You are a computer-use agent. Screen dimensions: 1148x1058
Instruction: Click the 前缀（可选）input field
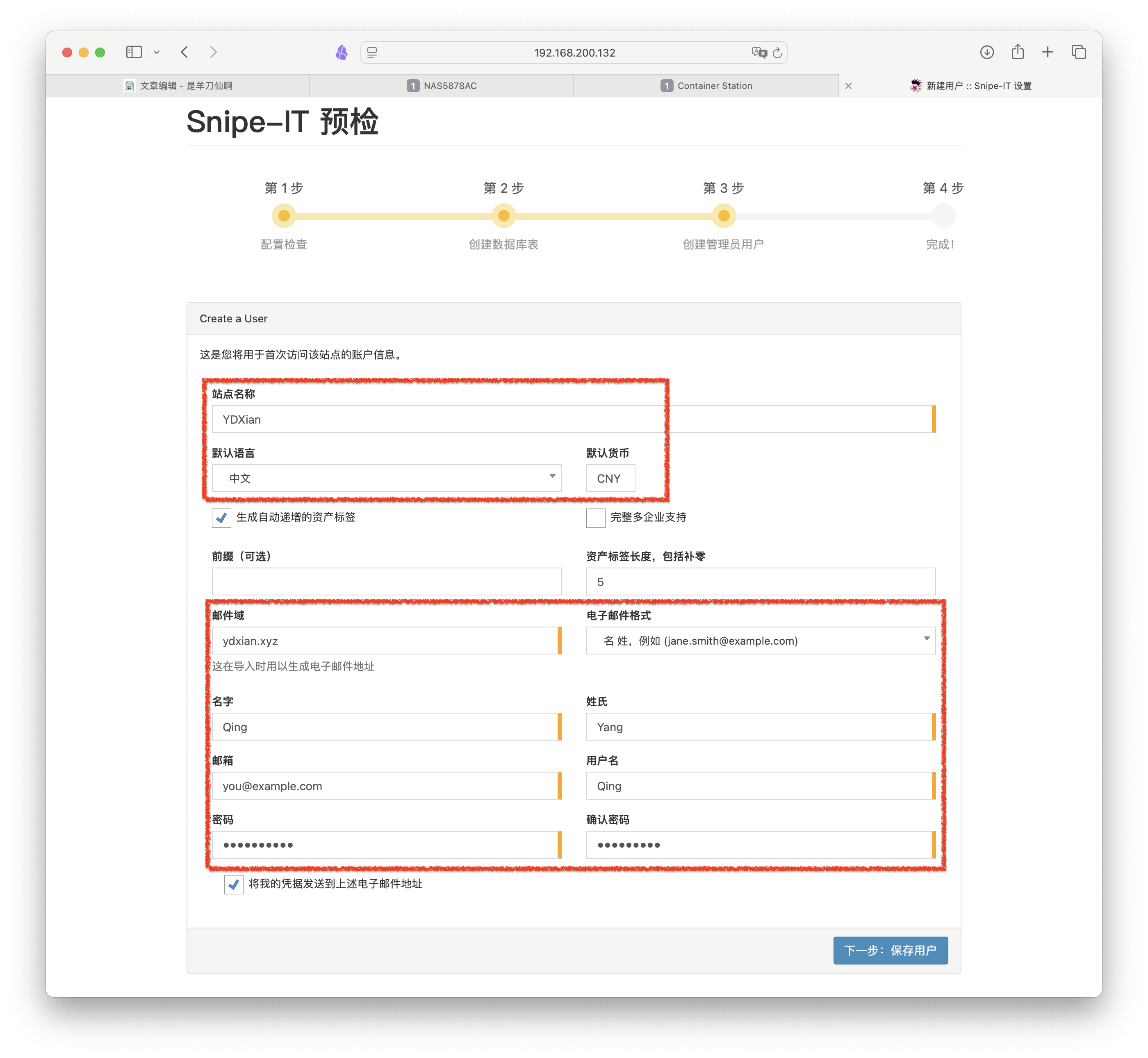pyautogui.click(x=386, y=581)
